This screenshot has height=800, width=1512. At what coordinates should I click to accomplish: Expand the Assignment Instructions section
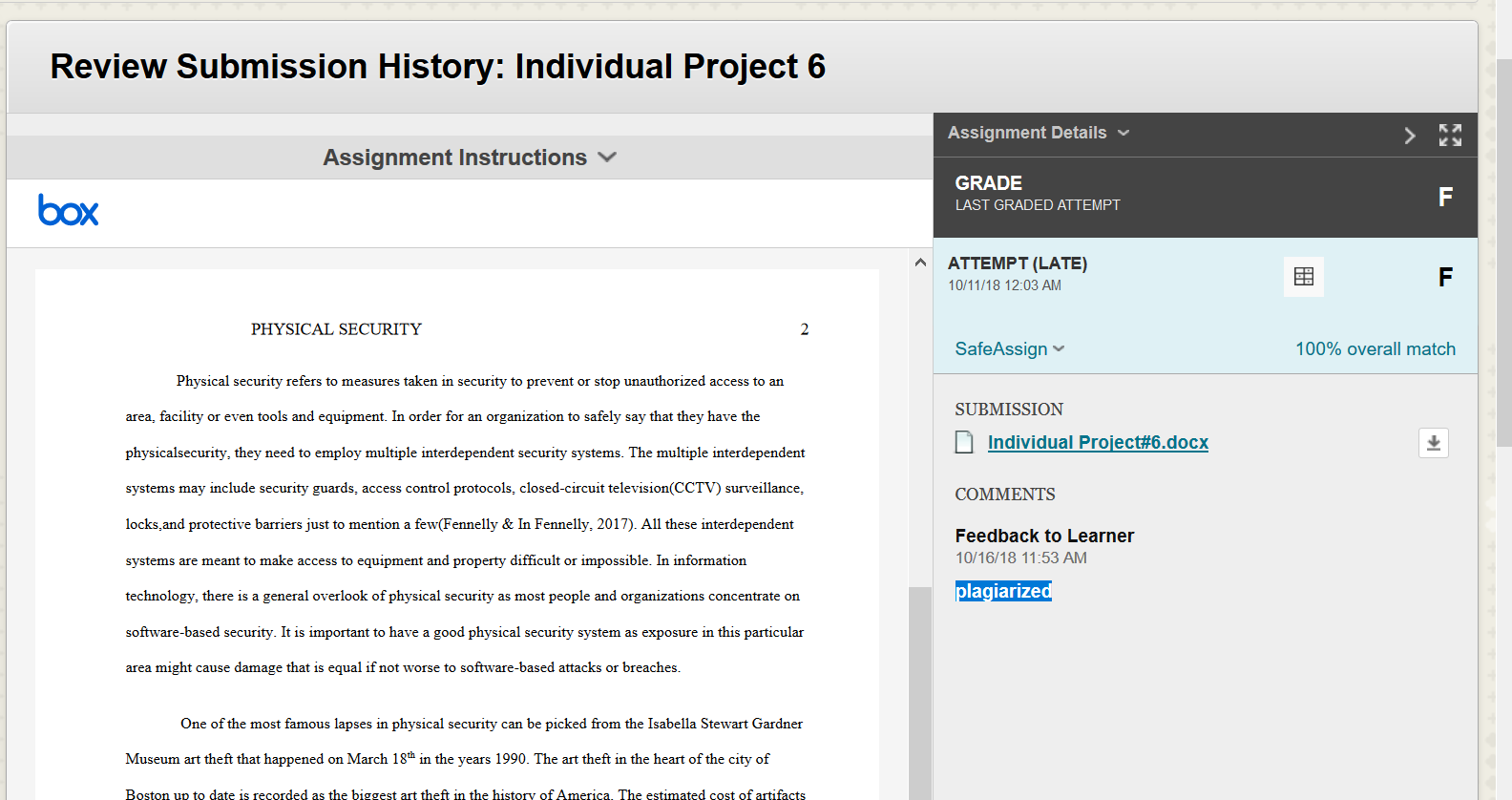click(470, 158)
